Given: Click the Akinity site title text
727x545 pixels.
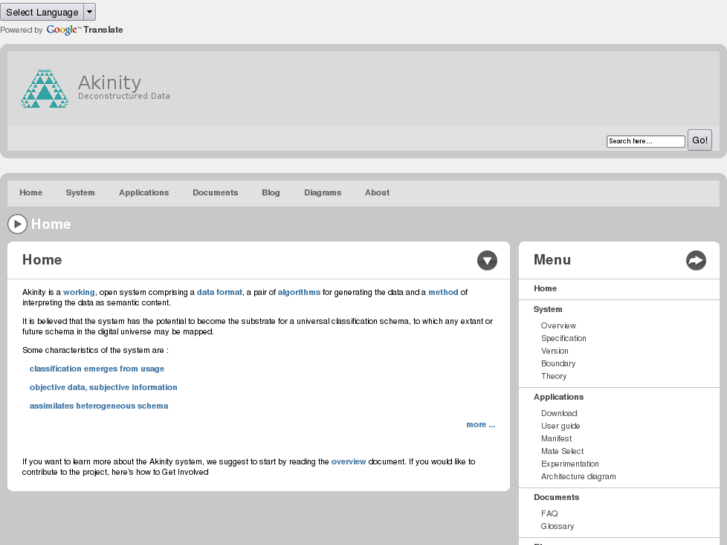Looking at the screenshot, I should [109, 83].
